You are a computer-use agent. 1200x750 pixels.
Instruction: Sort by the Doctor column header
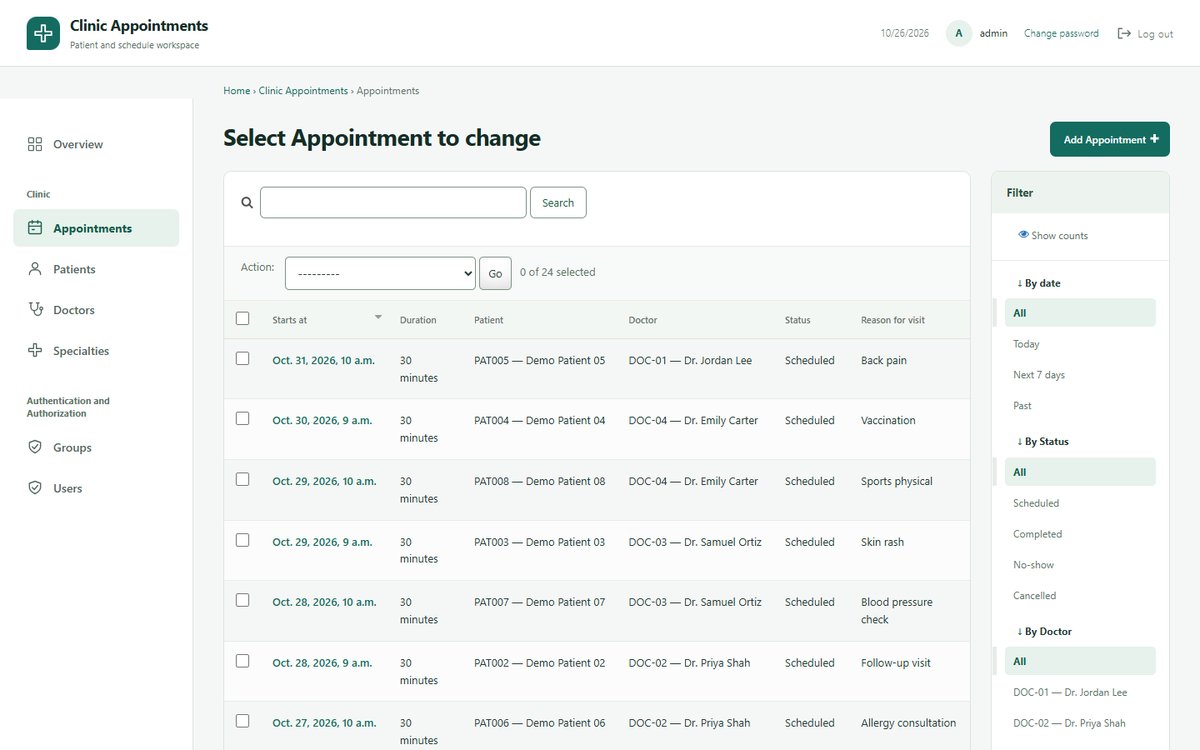pyautogui.click(x=643, y=320)
